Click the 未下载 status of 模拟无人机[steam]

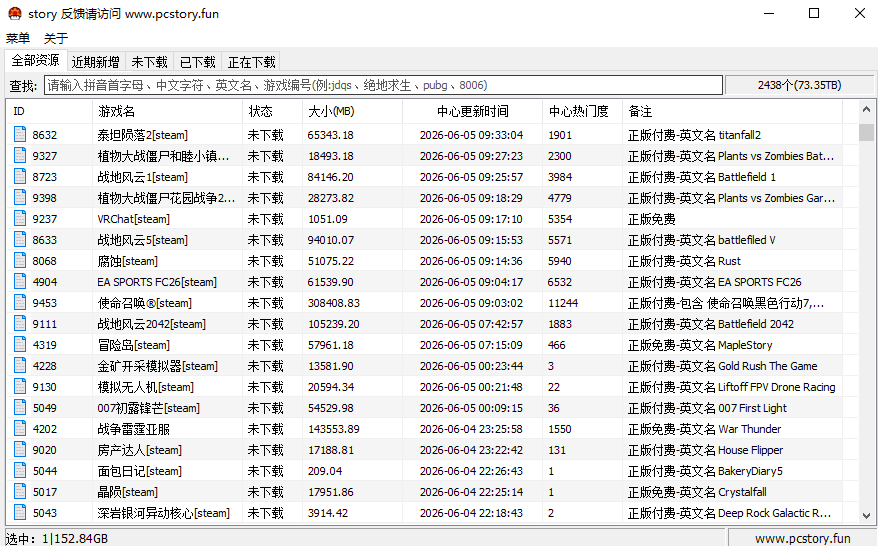265,387
